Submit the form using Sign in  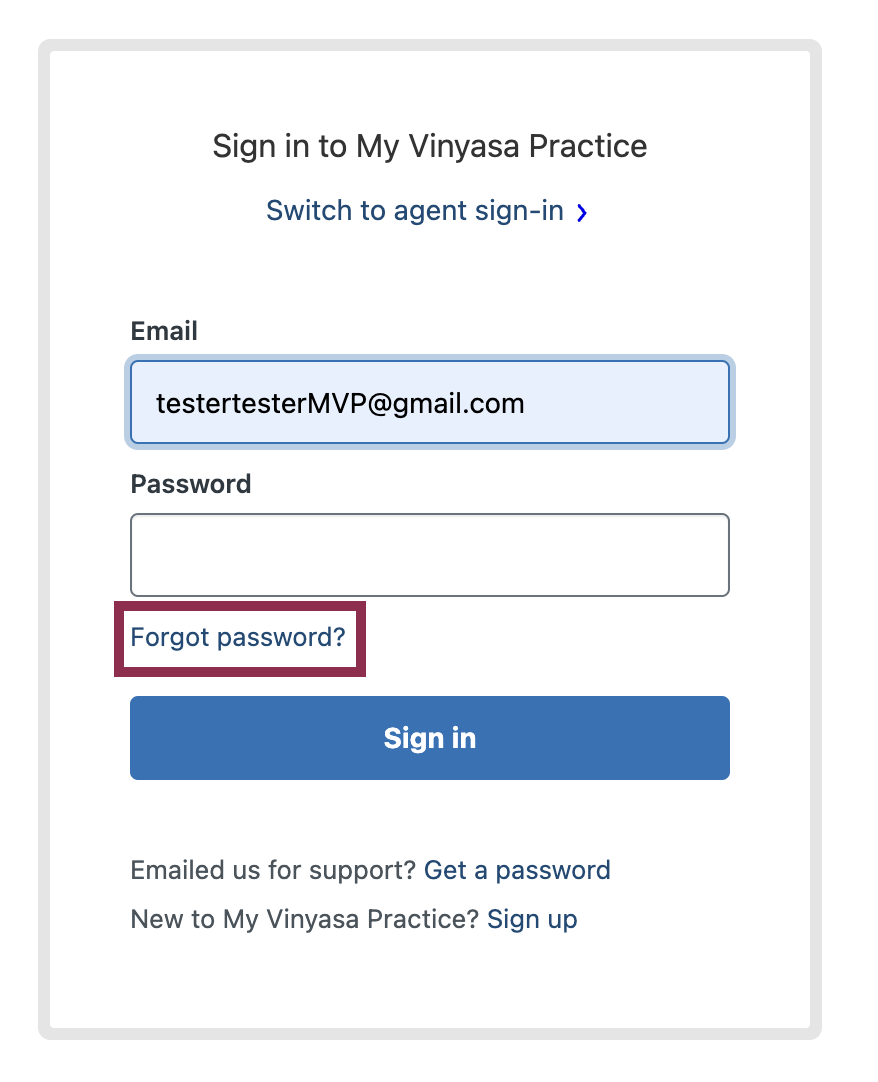429,738
